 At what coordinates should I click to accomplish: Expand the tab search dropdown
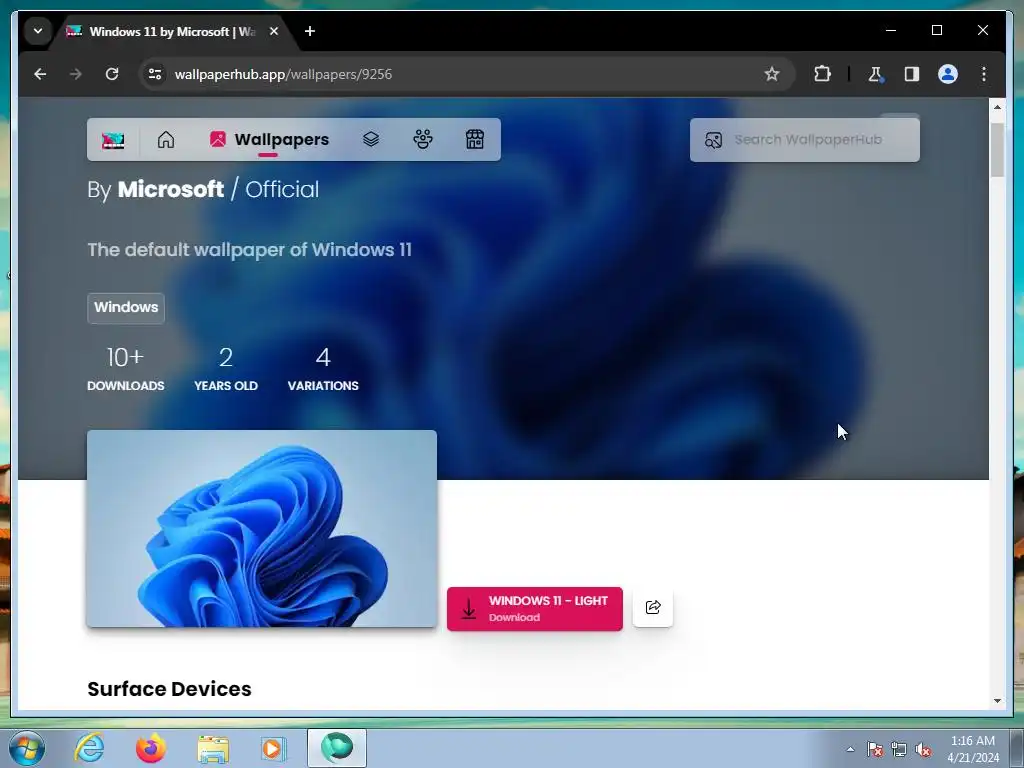[x=38, y=31]
